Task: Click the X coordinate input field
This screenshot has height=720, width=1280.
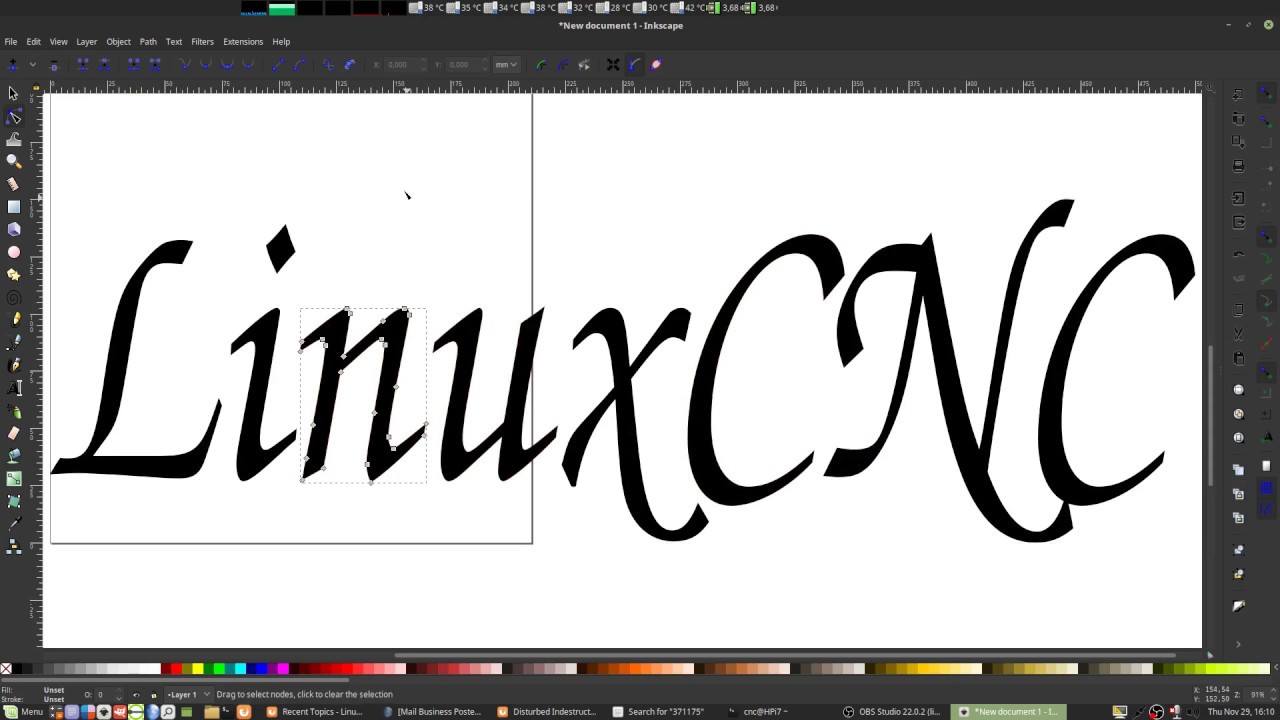Action: (x=402, y=64)
